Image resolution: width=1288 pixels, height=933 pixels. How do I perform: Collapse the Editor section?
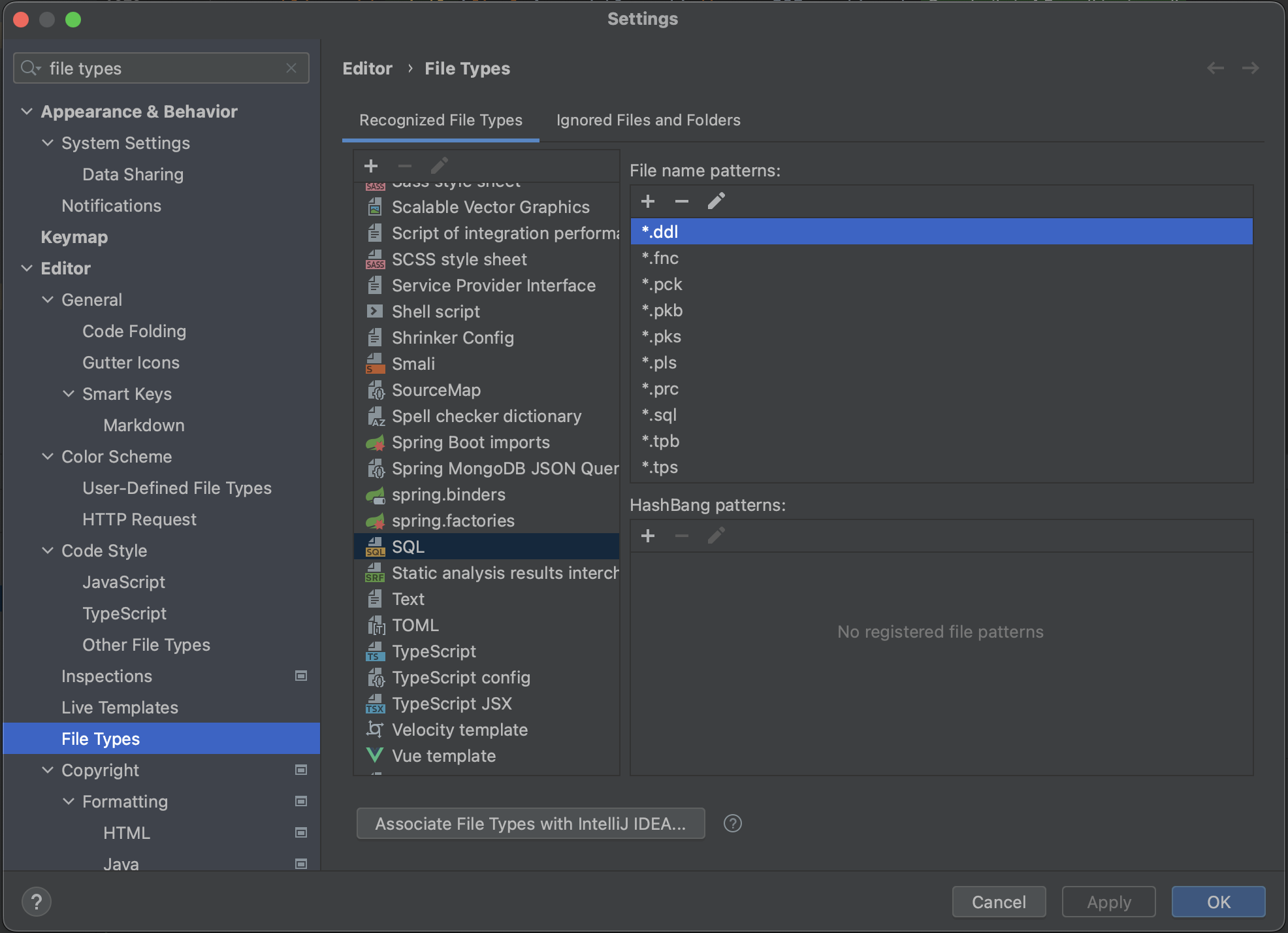click(x=27, y=269)
